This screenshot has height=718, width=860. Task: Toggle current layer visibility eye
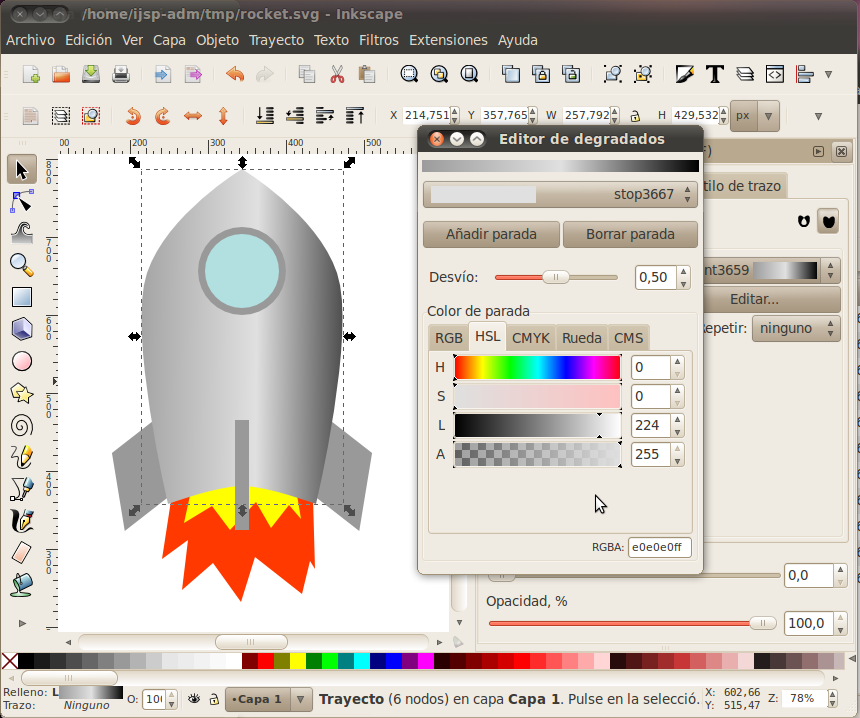(x=194, y=699)
